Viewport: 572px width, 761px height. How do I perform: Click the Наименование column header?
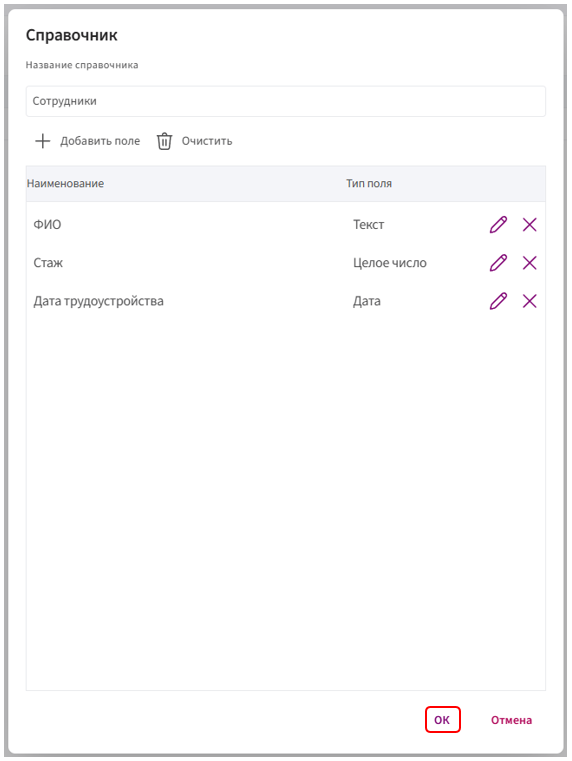65,183
